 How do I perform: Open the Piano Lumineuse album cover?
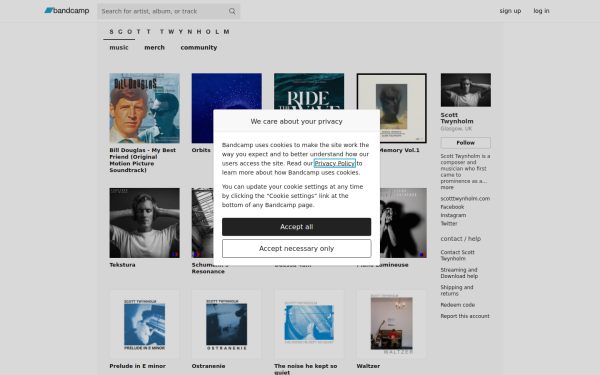click(x=403, y=223)
